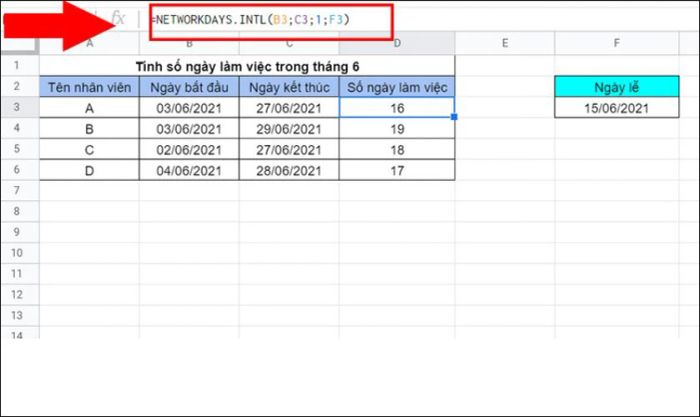Select working days cell showing 18
This screenshot has height=417, width=700.
click(x=397, y=150)
